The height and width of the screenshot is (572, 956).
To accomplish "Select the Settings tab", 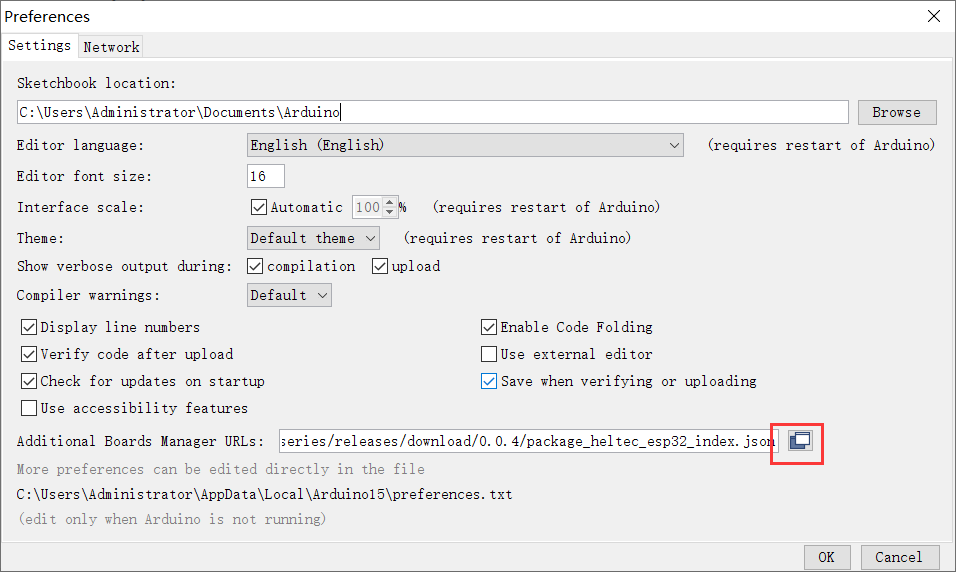I will point(40,46).
